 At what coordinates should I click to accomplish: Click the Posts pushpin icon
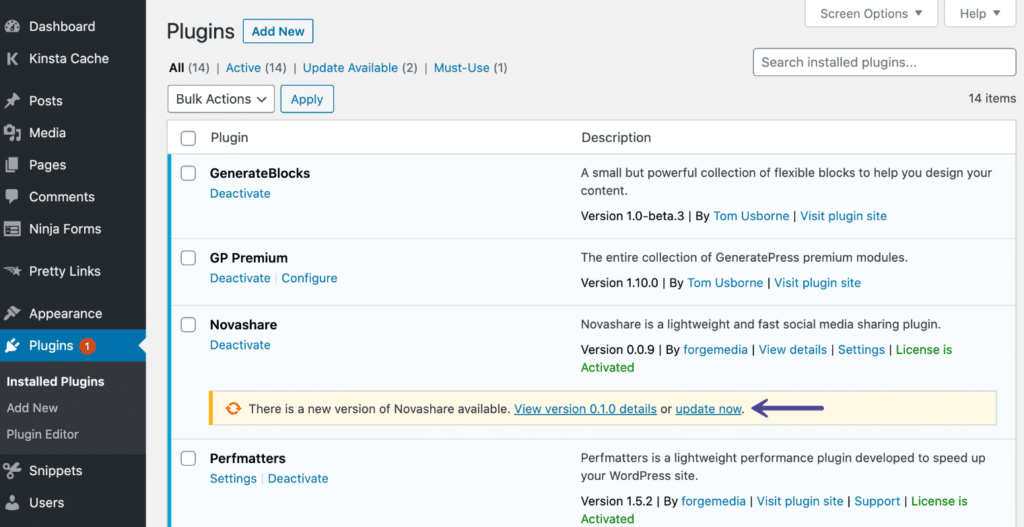[x=12, y=101]
